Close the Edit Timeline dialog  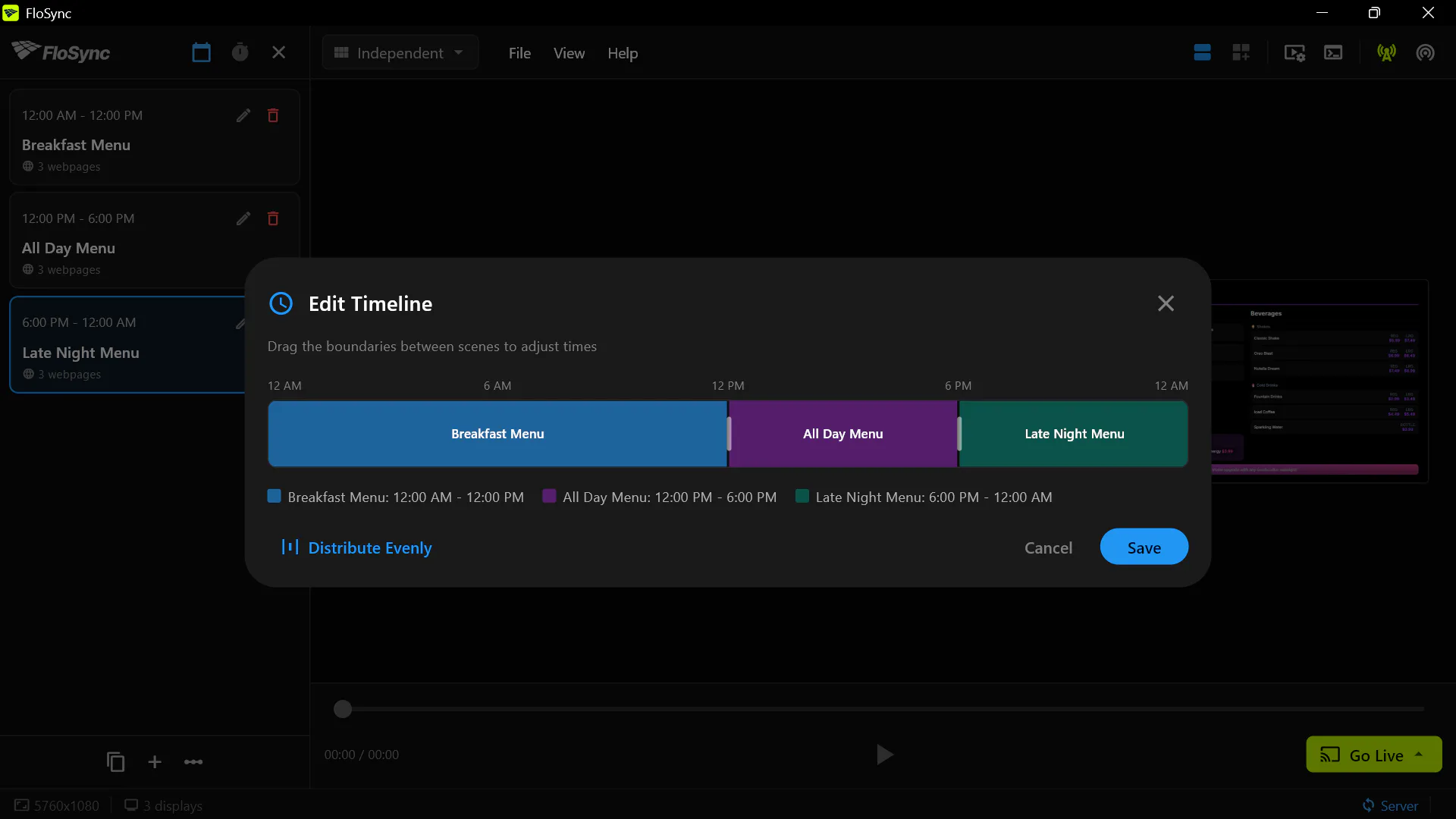coord(1166,303)
